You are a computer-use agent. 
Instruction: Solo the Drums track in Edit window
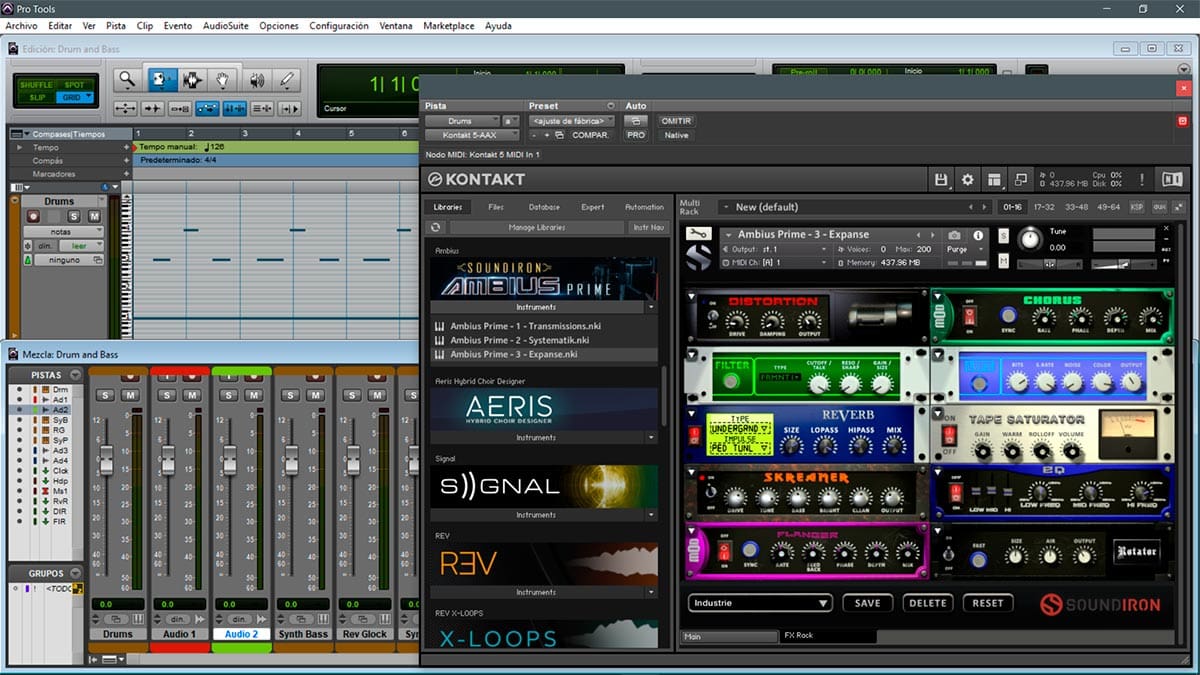click(x=74, y=216)
